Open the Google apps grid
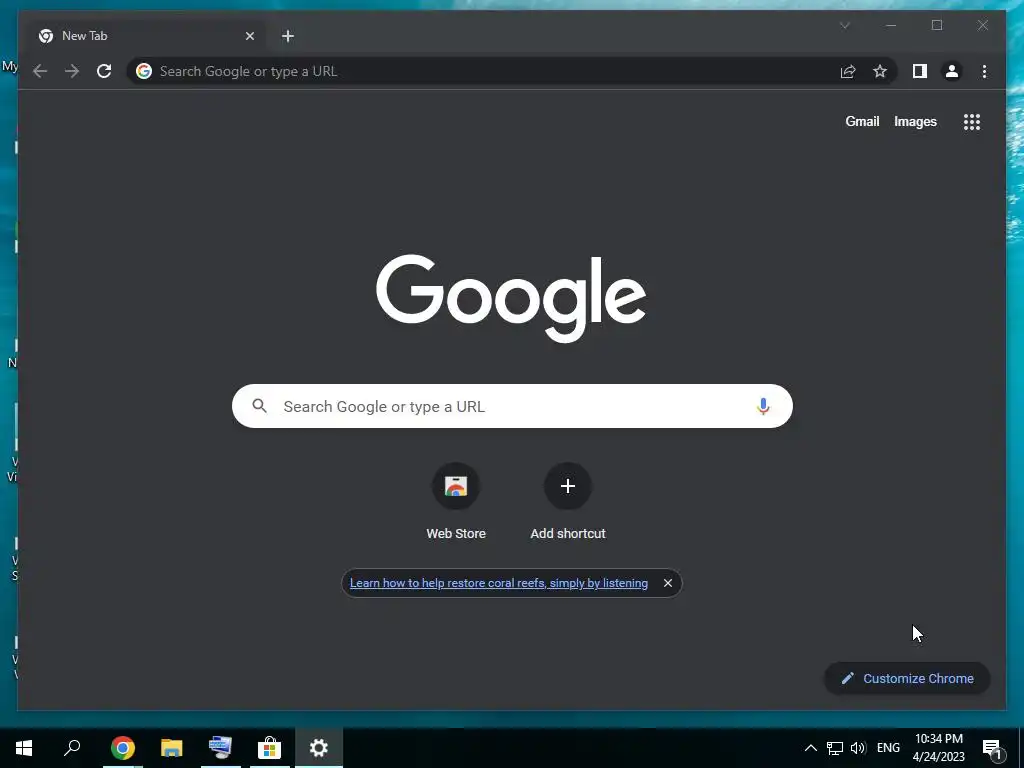 click(972, 121)
